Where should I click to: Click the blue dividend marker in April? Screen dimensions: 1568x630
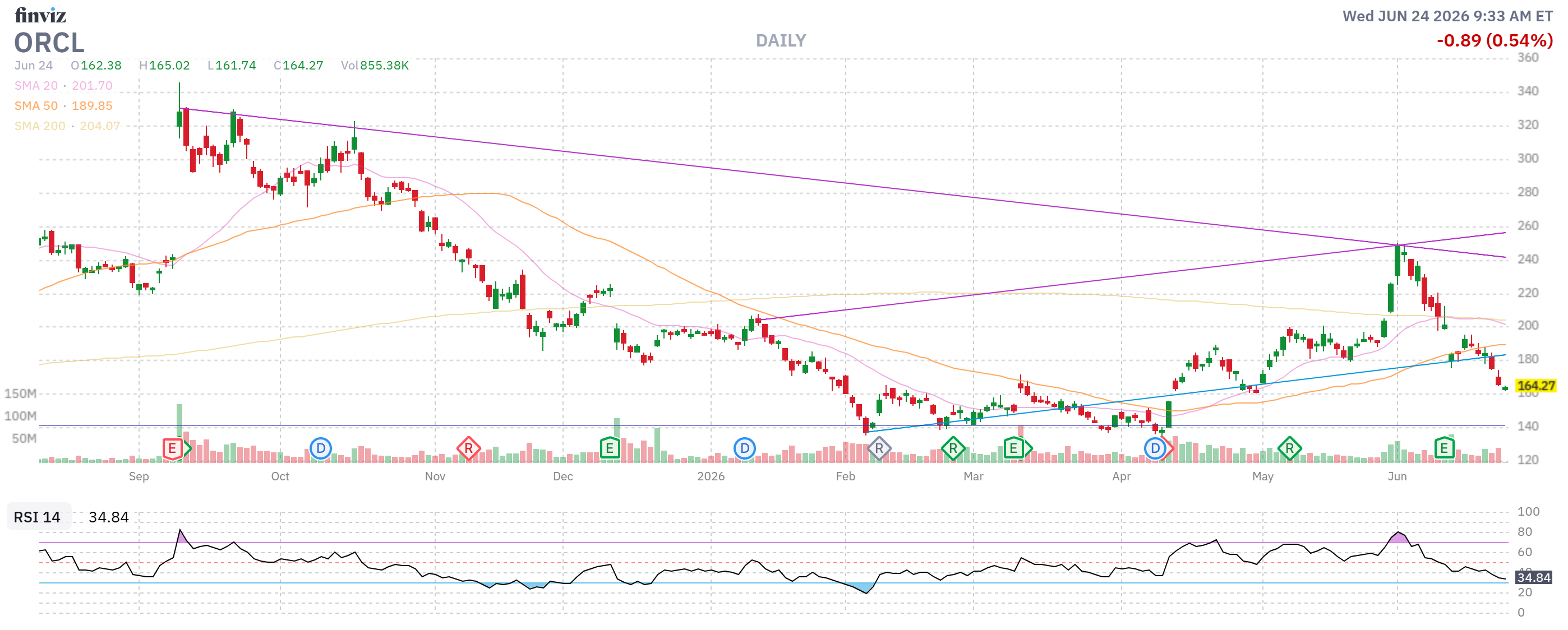point(1156,450)
